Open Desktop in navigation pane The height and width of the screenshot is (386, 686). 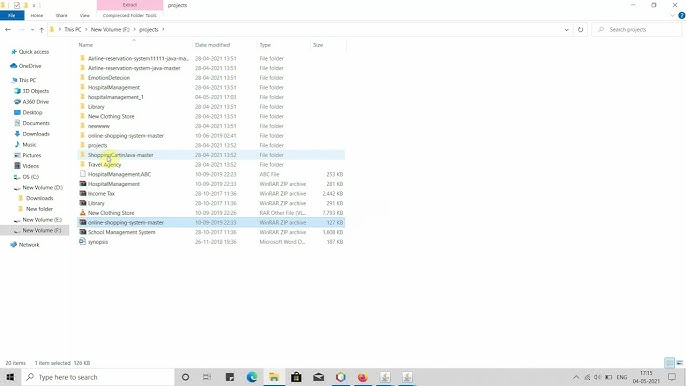pos(32,112)
